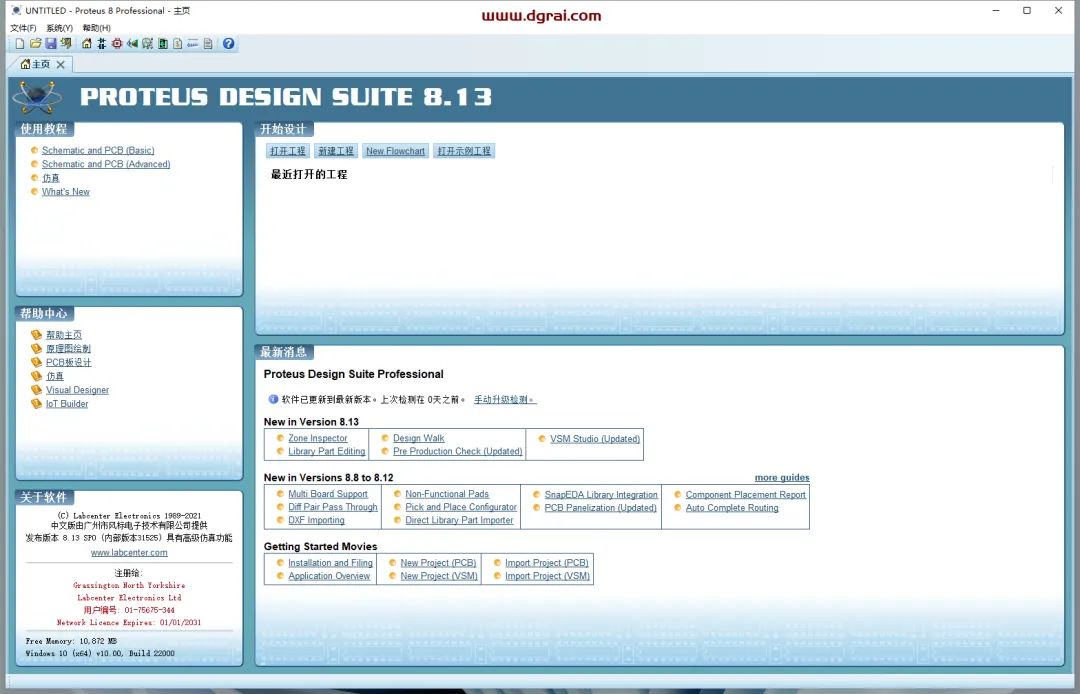Open 仿真 link in 帮助中心 panel

point(54,376)
